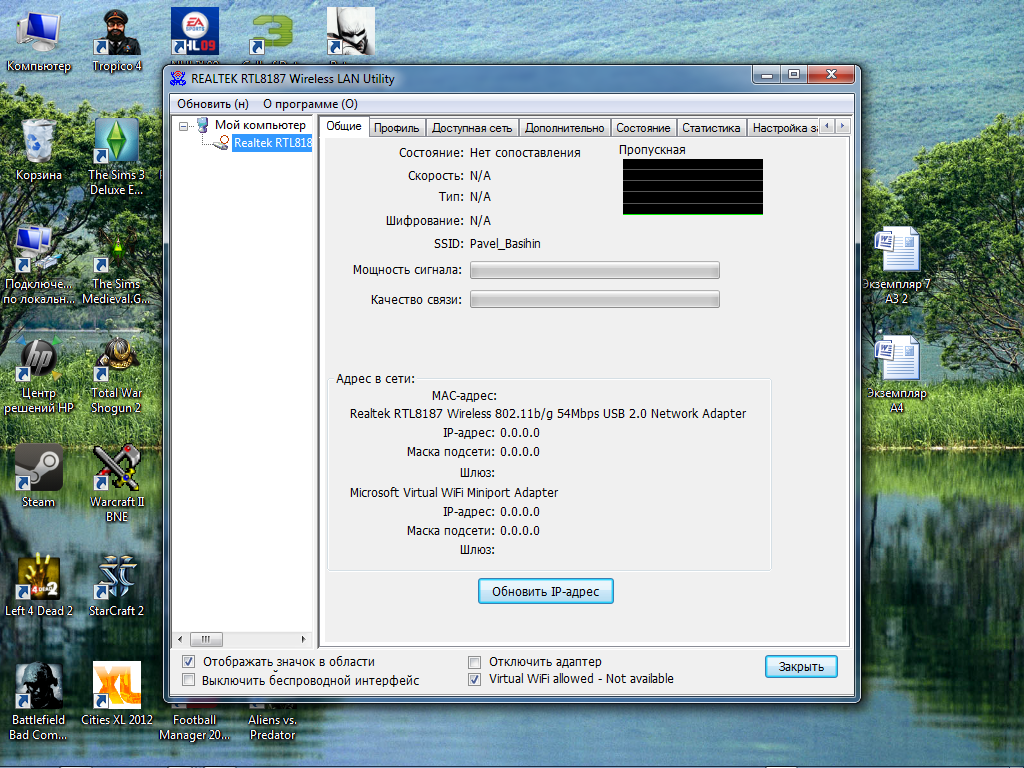Open Подключение по локальной сети shortcut

39,266
